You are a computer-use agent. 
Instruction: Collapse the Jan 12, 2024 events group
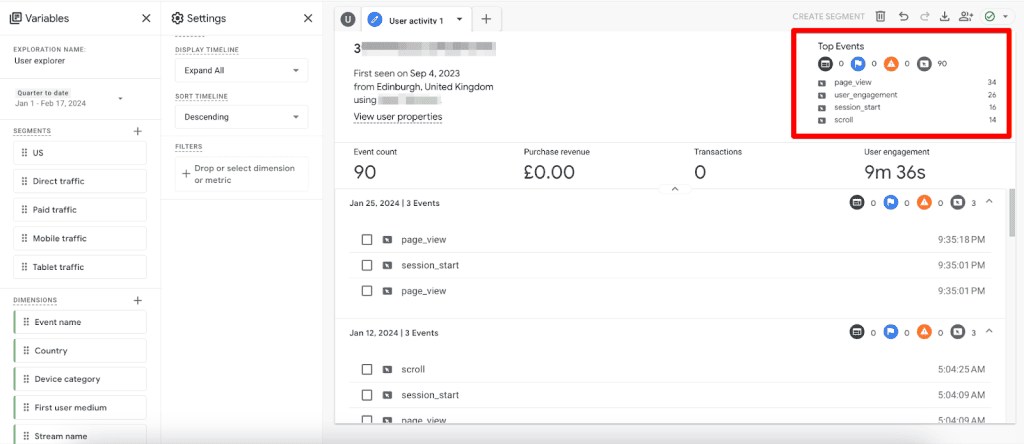(989, 332)
